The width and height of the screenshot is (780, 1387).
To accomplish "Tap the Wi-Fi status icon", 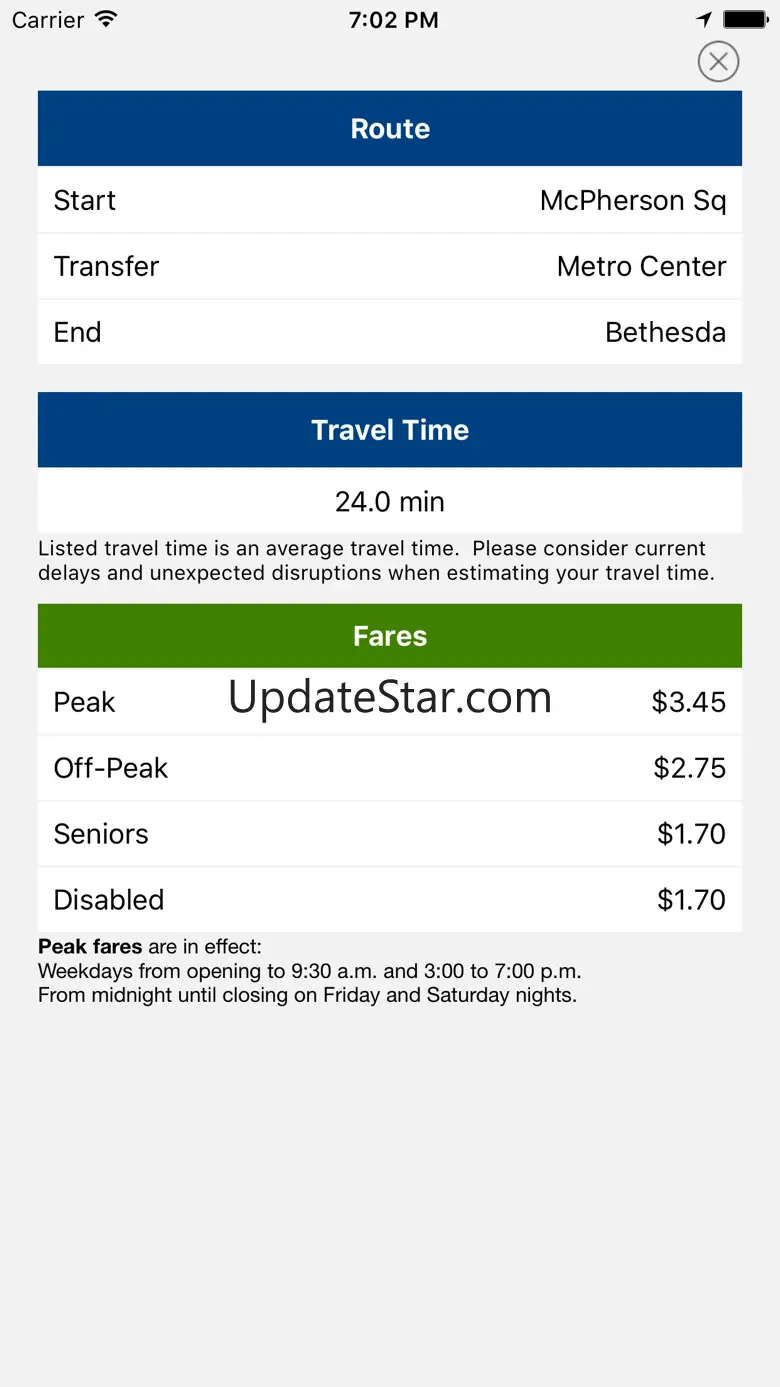I will 104,20.
